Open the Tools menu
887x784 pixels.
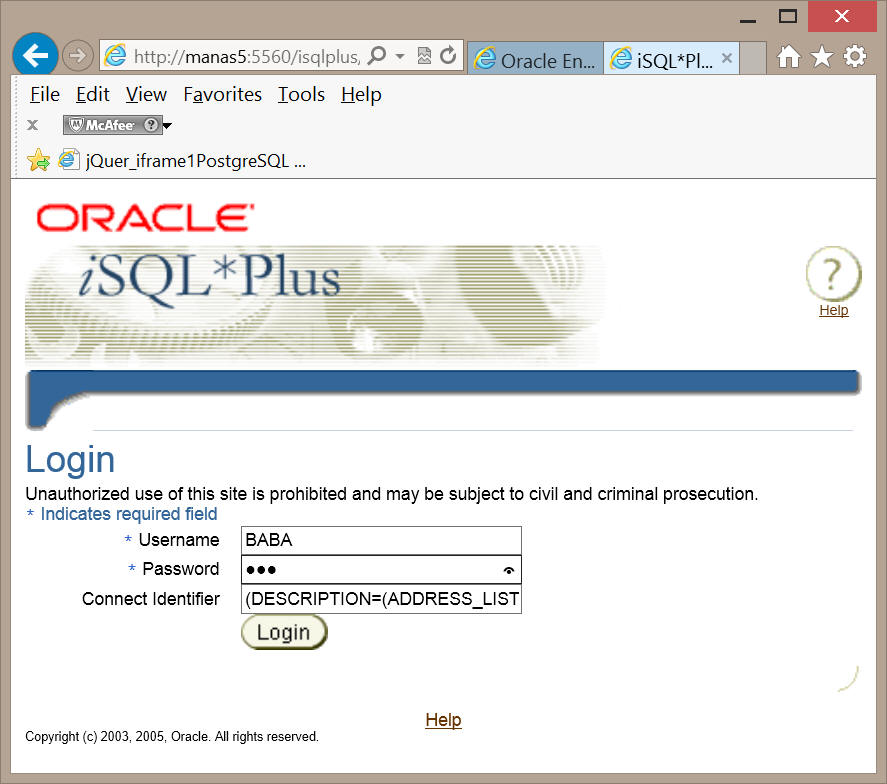301,94
